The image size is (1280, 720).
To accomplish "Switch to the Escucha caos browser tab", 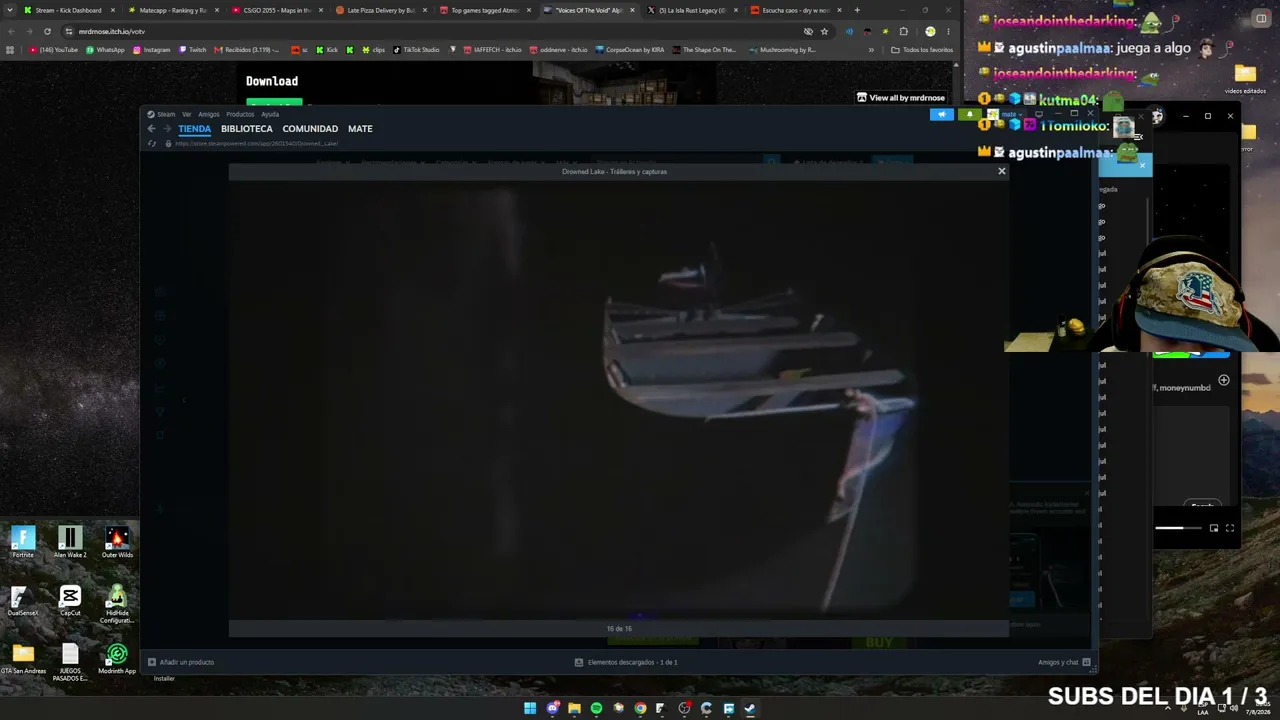I will click(796, 10).
